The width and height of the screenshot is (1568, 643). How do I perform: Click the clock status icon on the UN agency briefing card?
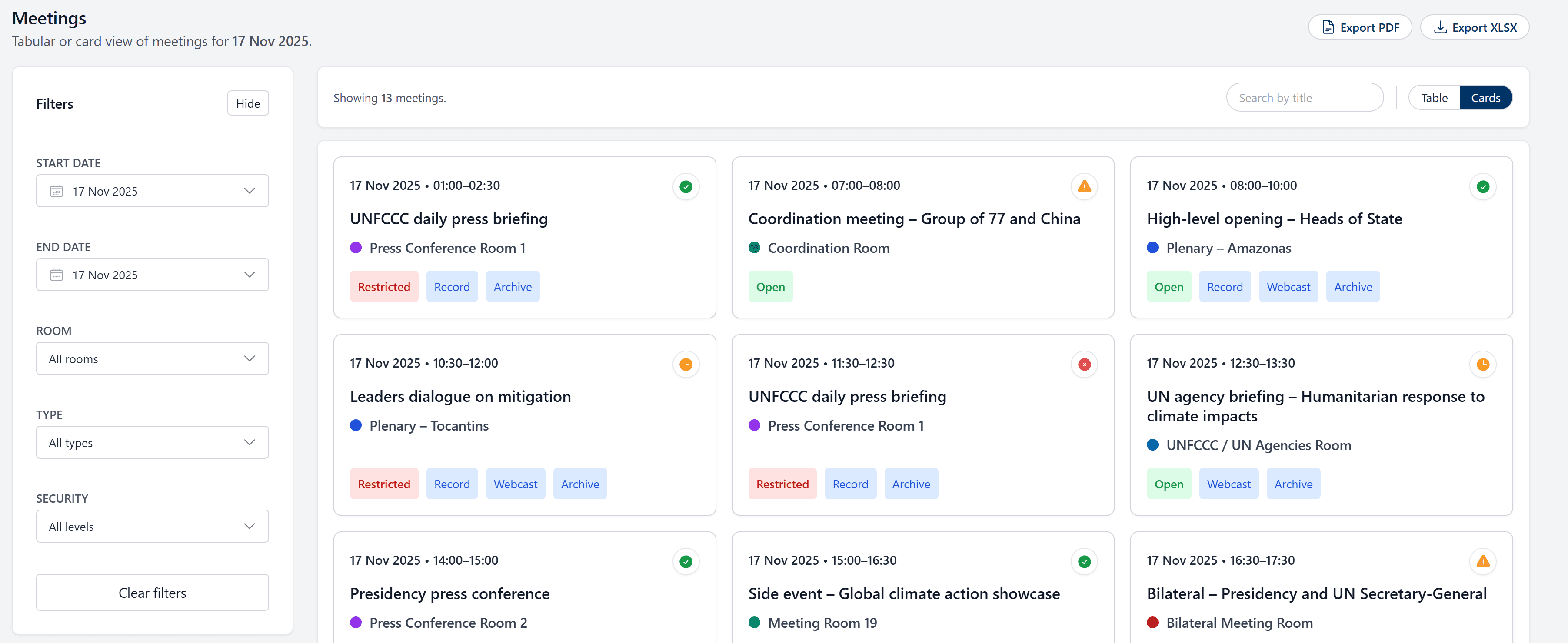(1483, 365)
